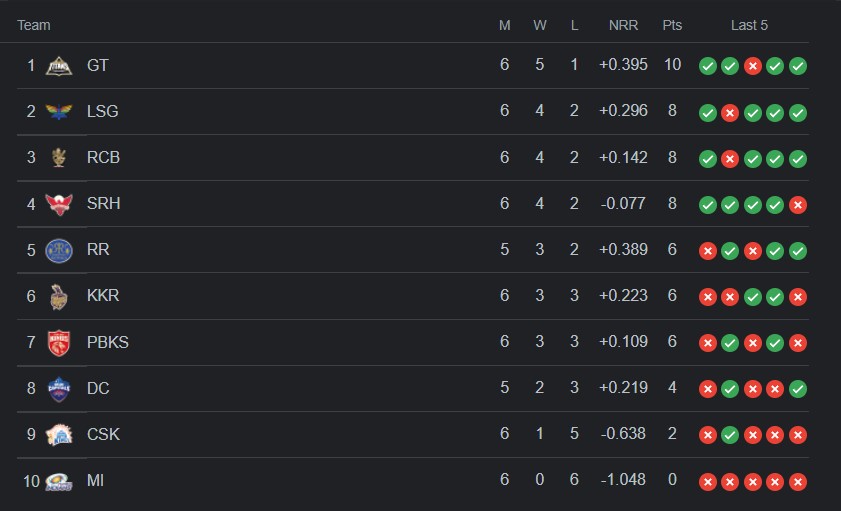Viewport: 841px width, 511px height.
Task: Open the Mumbai Indians logo
Action: pyautogui.click(x=59, y=481)
